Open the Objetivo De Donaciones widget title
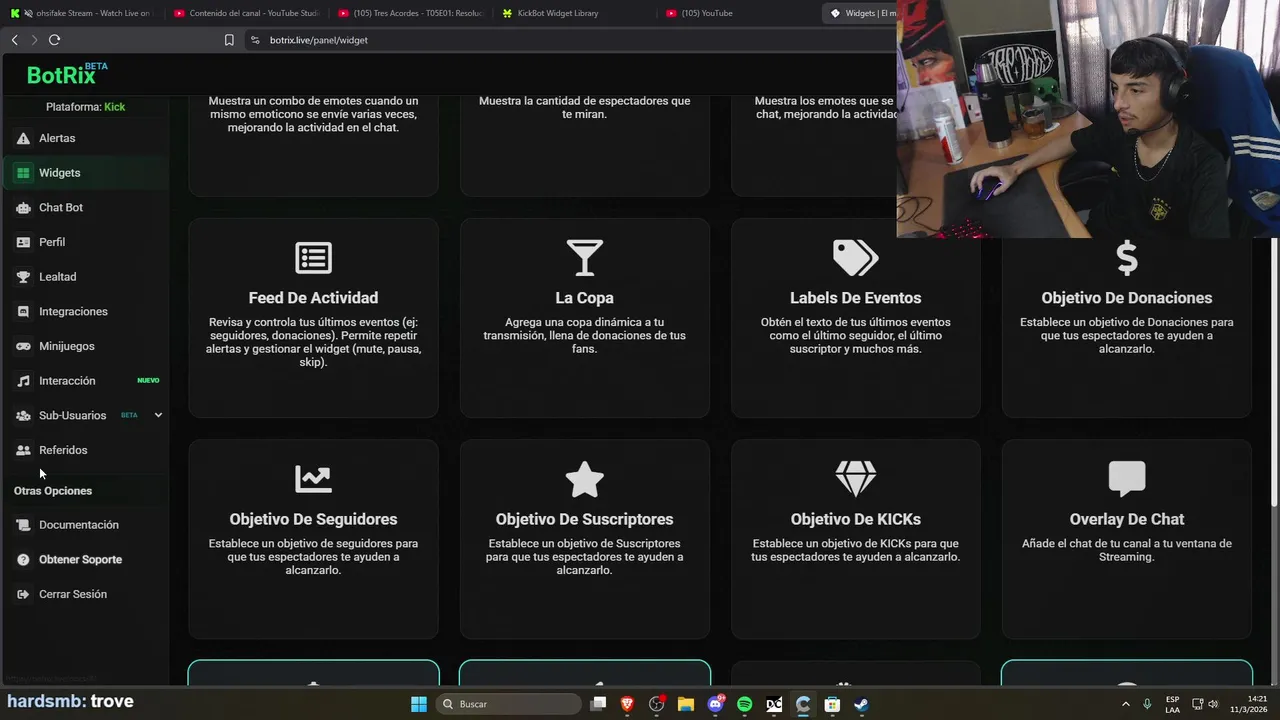Image resolution: width=1280 pixels, height=720 pixels. pos(1127,298)
